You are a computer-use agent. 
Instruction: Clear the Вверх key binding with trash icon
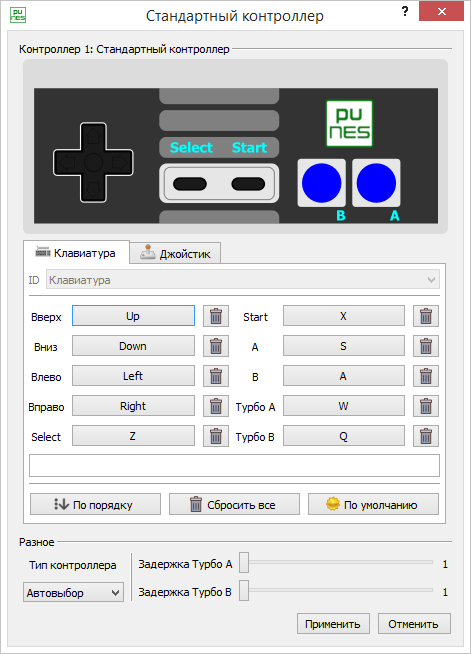click(x=216, y=316)
